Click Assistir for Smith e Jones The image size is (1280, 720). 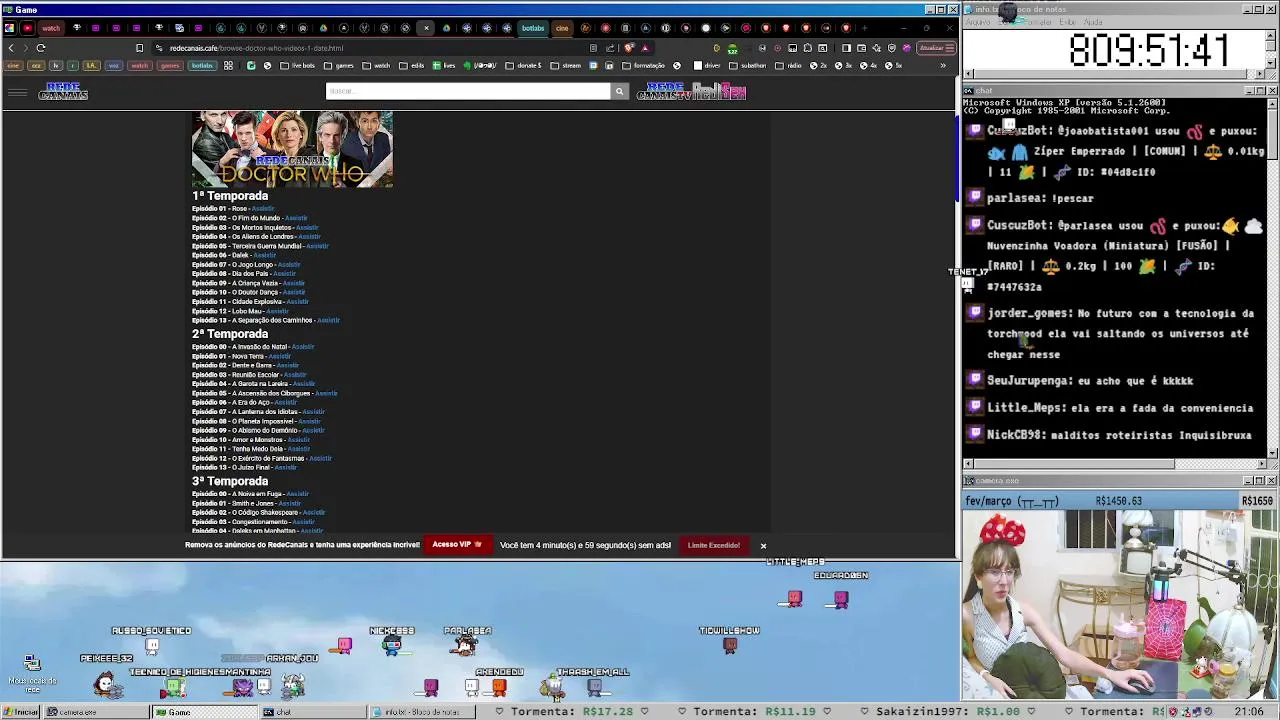pos(289,504)
